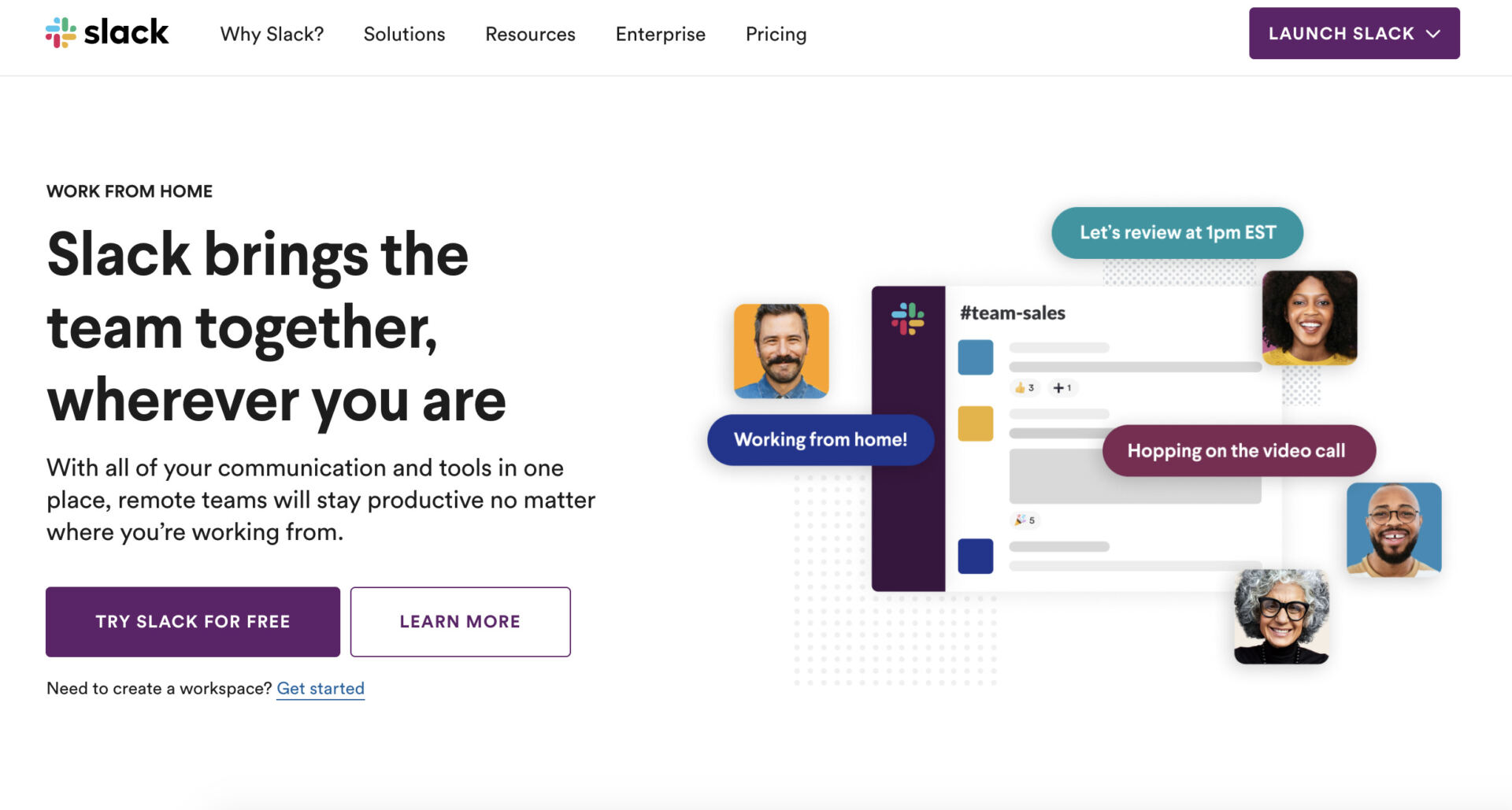
Task: Click the Slack icon in purple sidebar illustration
Action: (x=907, y=319)
